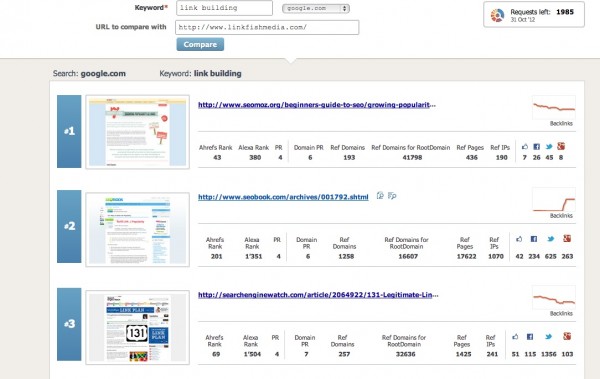600x379 pixels.
Task: Click the seomoz.org page thumbnail
Action: coord(138,132)
